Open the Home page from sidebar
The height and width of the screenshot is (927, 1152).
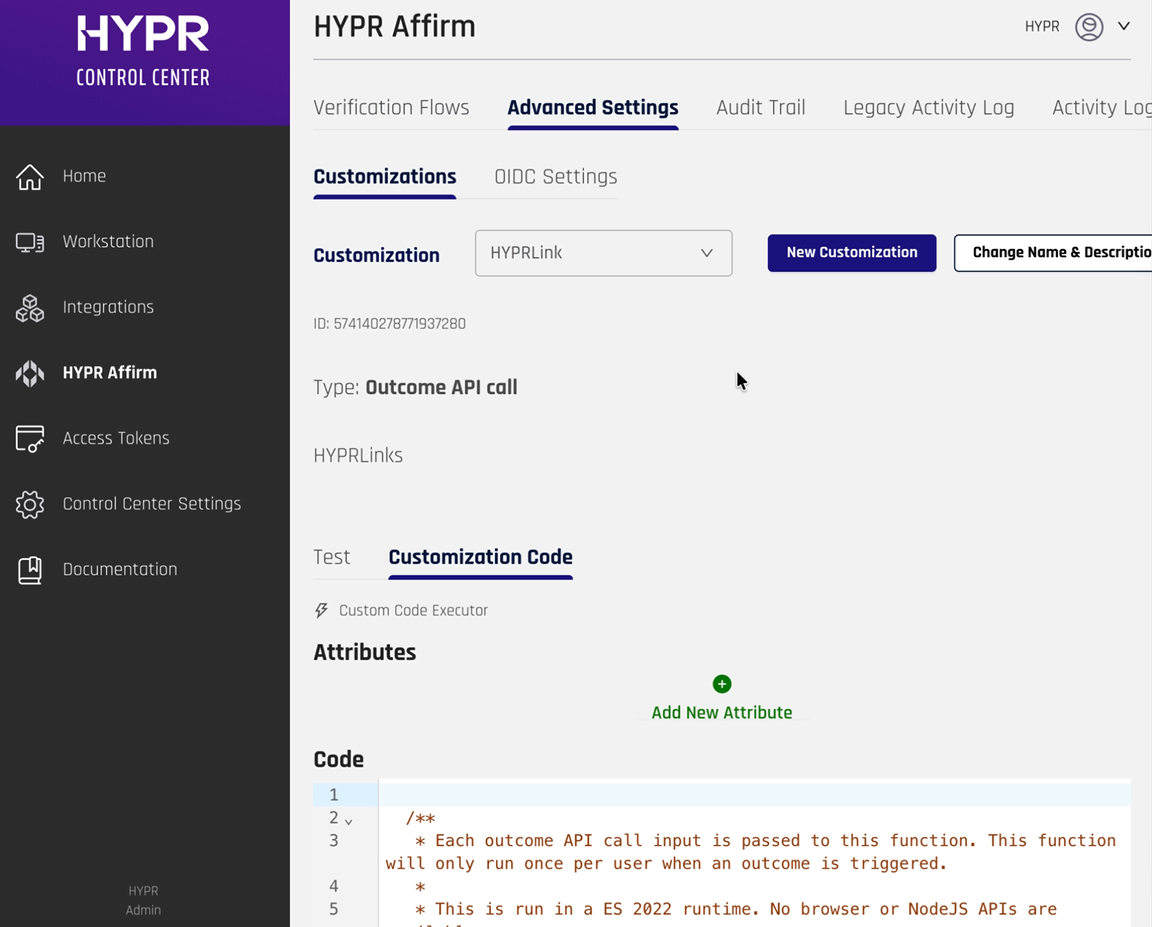[30, 175]
